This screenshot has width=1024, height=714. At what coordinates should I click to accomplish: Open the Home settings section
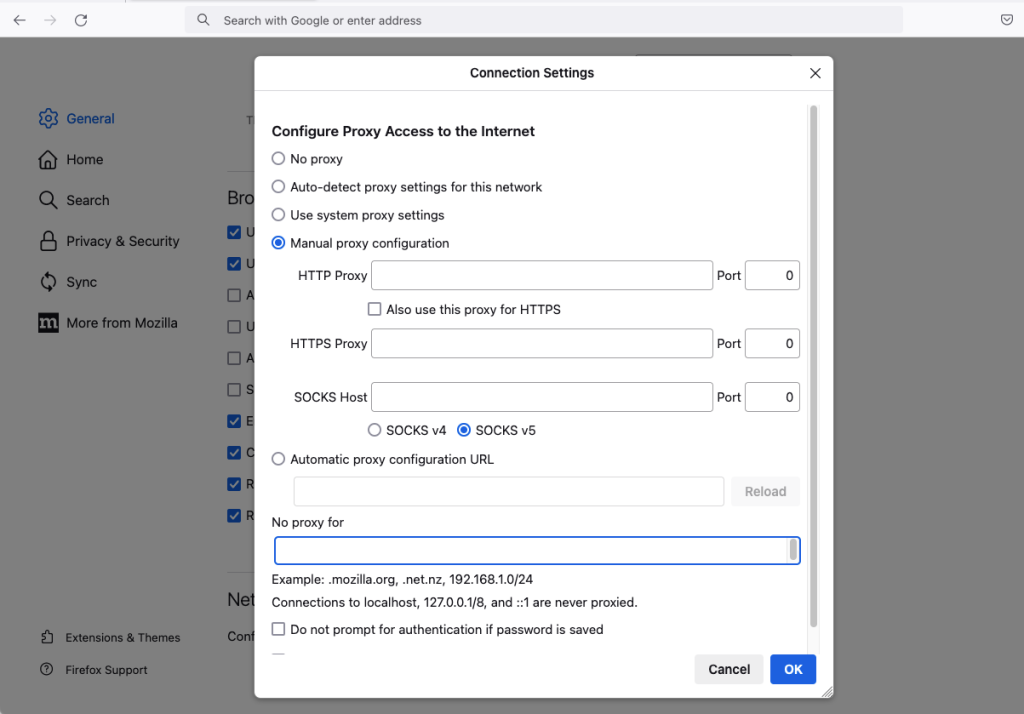[x=84, y=160]
